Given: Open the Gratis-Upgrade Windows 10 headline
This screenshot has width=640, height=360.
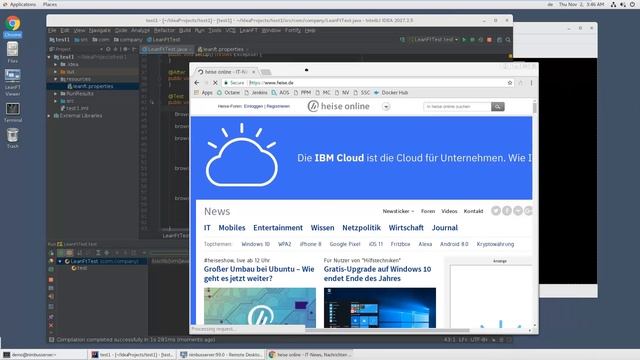Looking at the screenshot, I should pyautogui.click(x=378, y=274).
